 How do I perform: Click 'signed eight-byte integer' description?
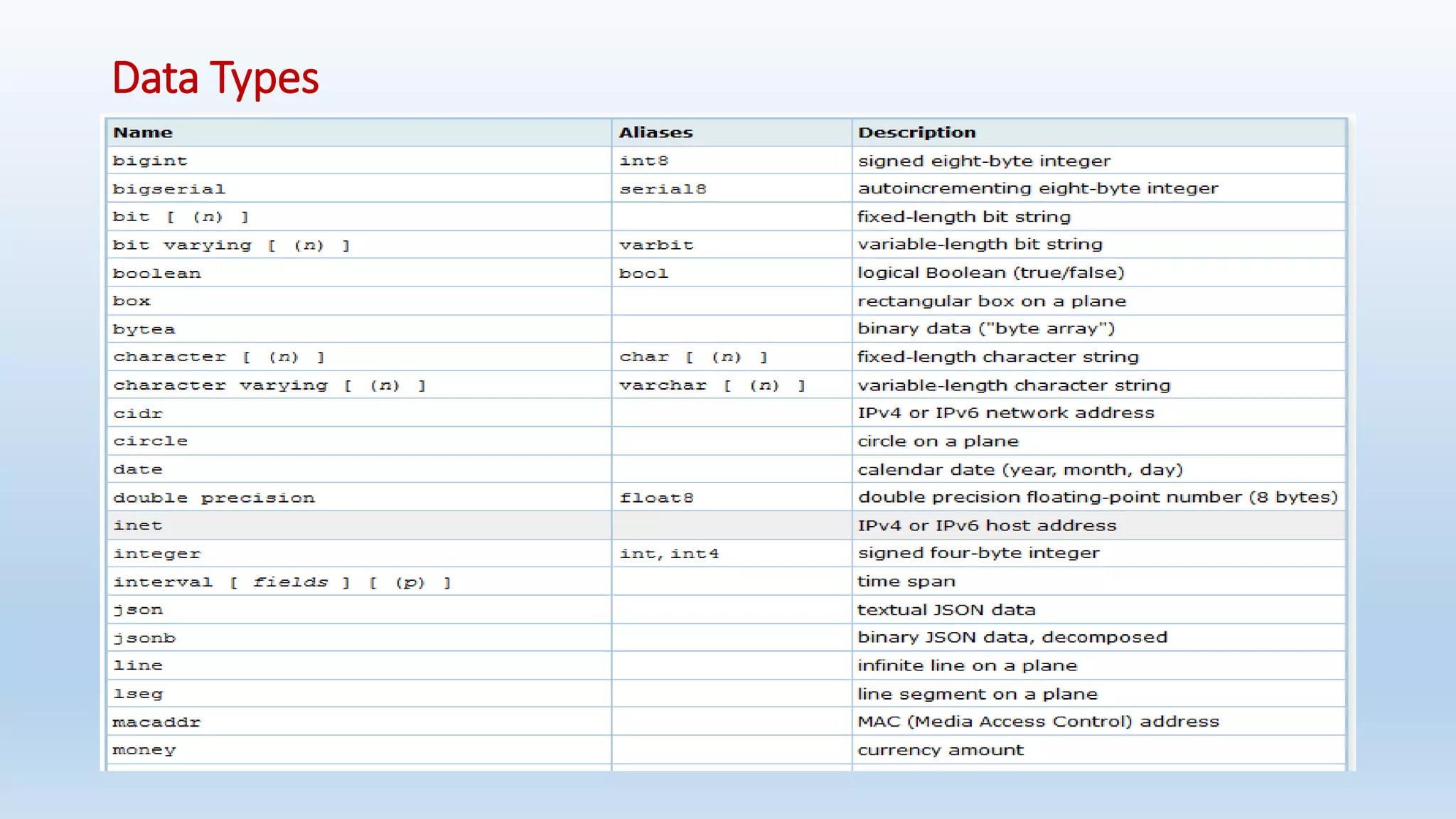coord(984,161)
